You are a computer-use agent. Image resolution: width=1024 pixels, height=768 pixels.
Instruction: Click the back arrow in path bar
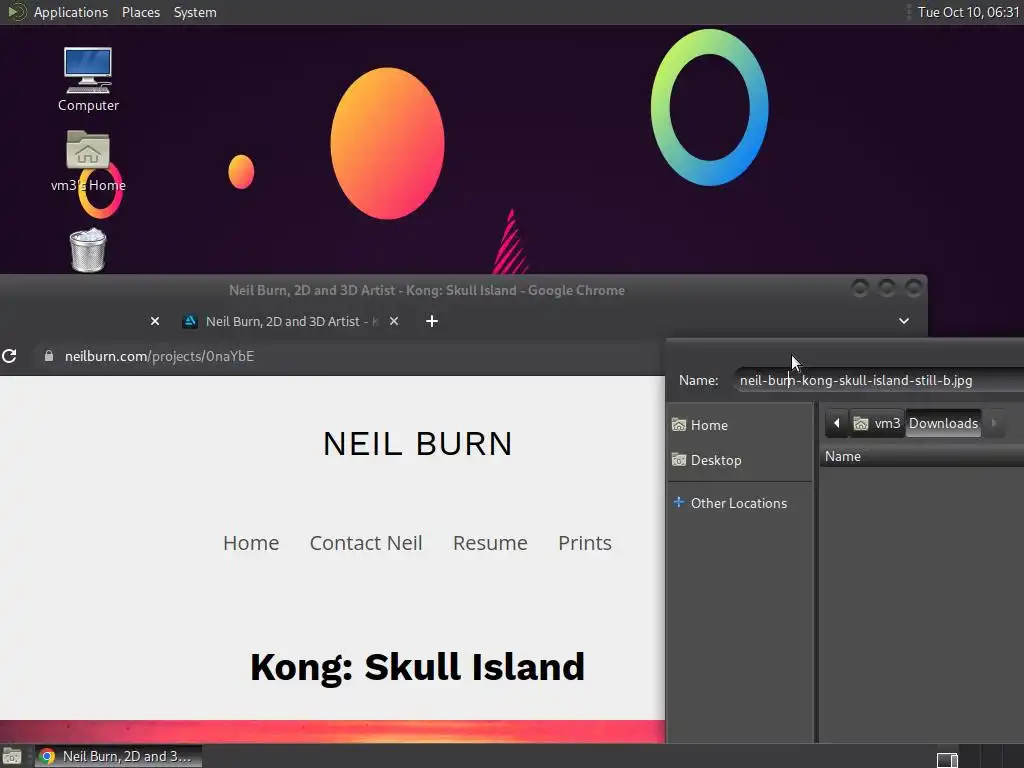pyautogui.click(x=837, y=423)
